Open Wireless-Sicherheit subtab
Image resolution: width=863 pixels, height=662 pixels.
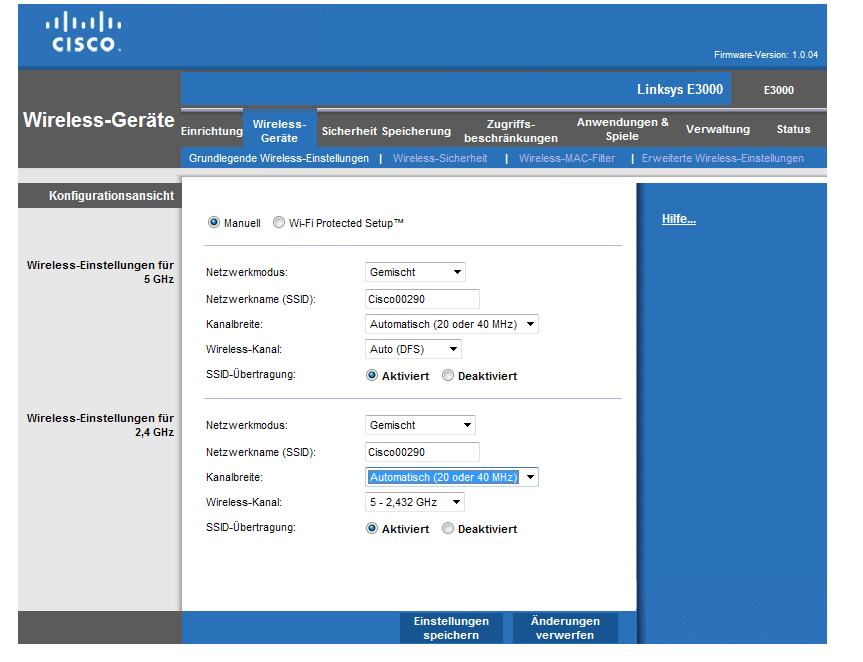[x=440, y=158]
